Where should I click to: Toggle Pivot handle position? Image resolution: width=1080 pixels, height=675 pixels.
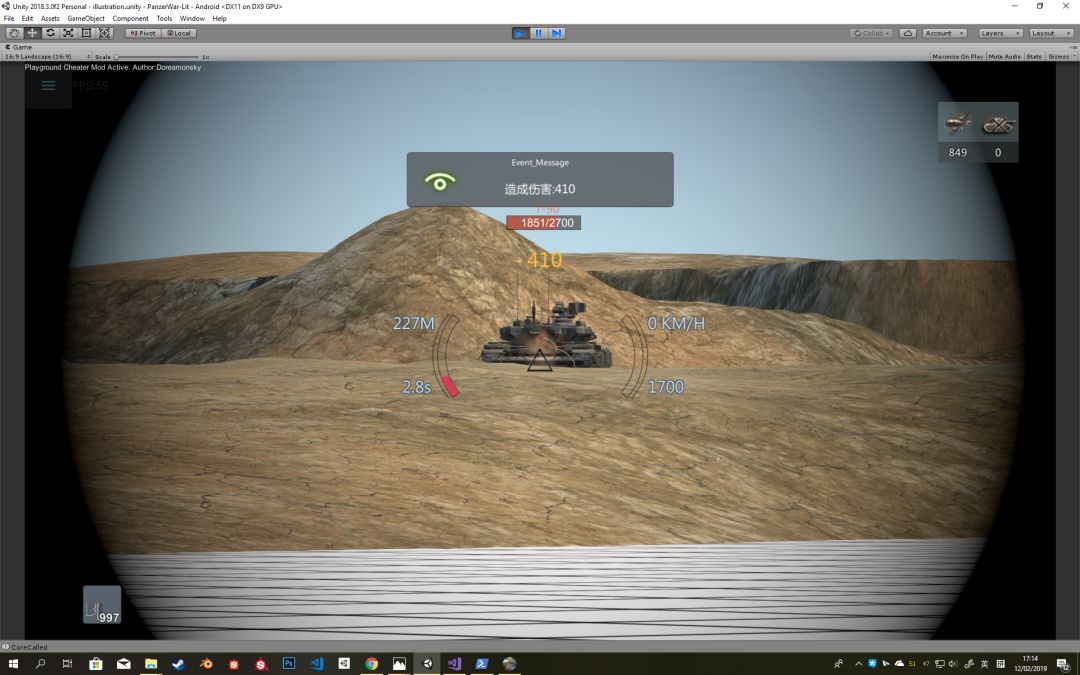tap(143, 33)
